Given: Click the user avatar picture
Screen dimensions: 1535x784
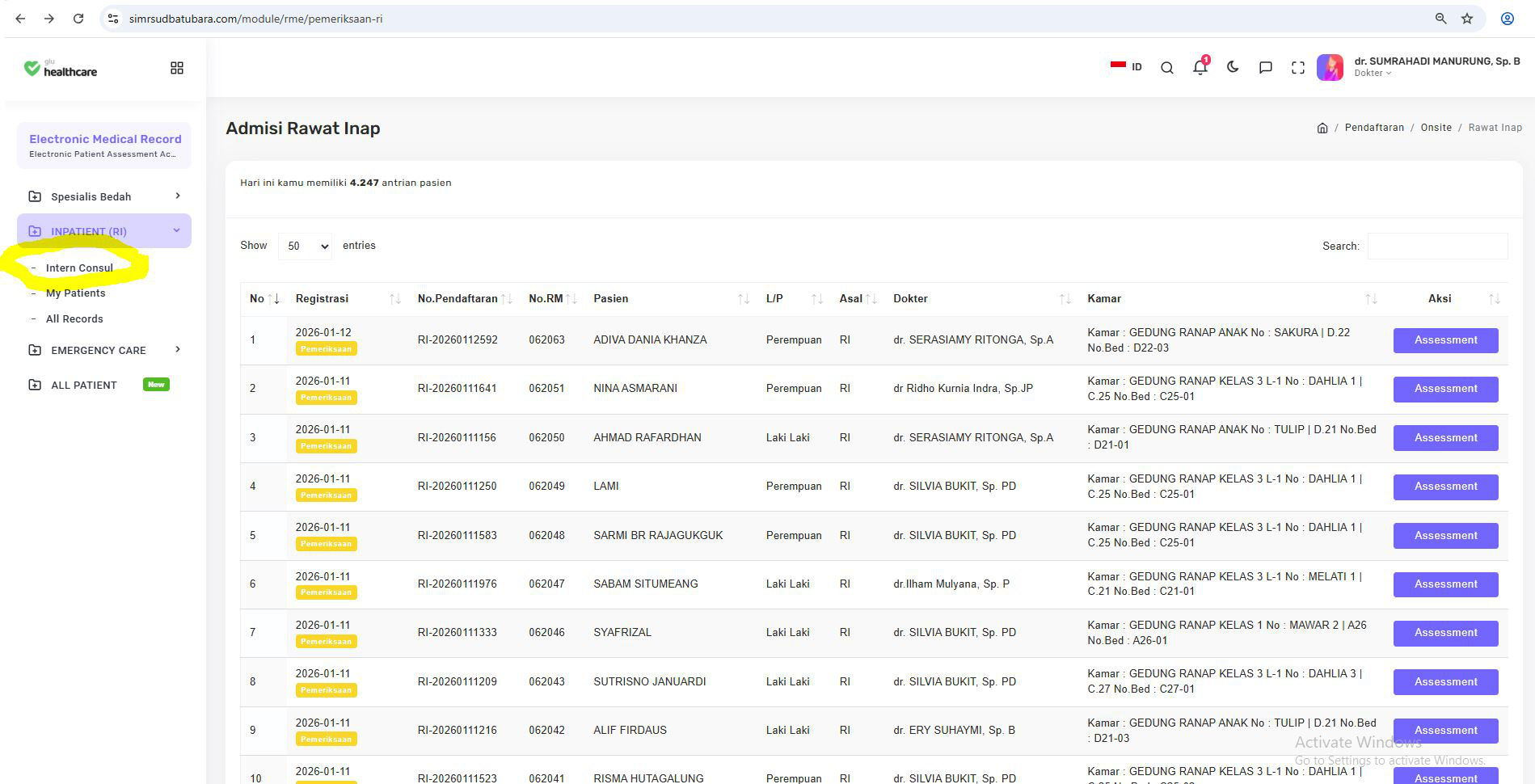Looking at the screenshot, I should pyautogui.click(x=1330, y=67).
